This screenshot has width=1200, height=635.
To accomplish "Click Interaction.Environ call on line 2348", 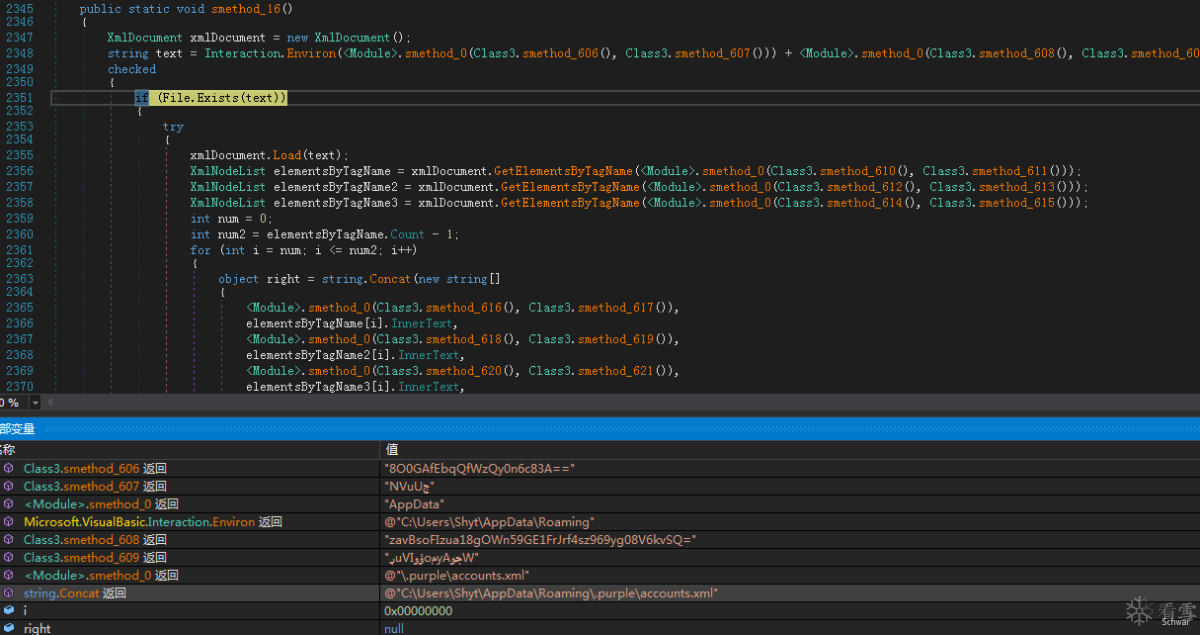I will click(x=271, y=53).
